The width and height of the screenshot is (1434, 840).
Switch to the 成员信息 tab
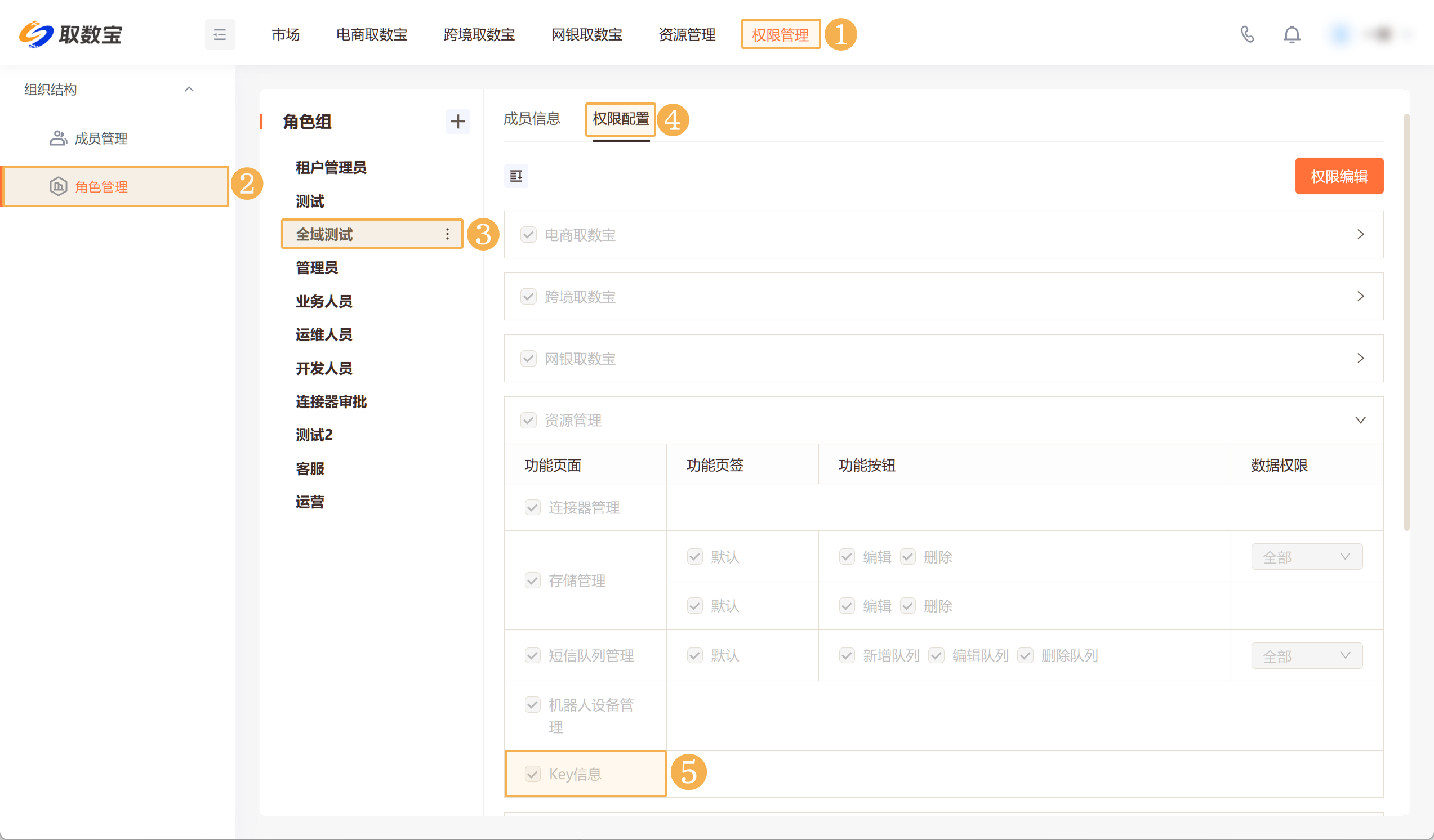532,119
